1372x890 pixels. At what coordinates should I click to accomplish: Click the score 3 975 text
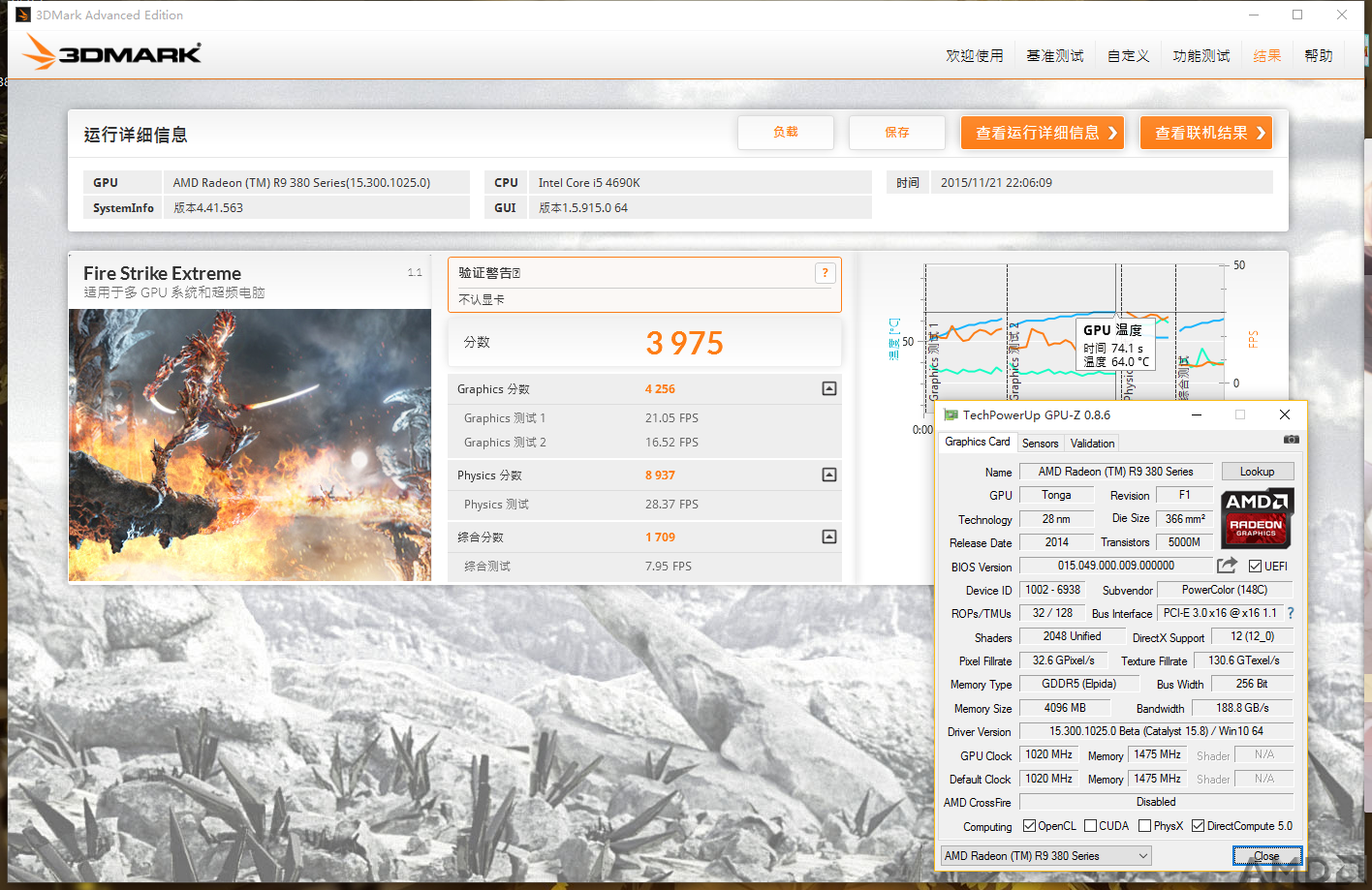click(685, 343)
